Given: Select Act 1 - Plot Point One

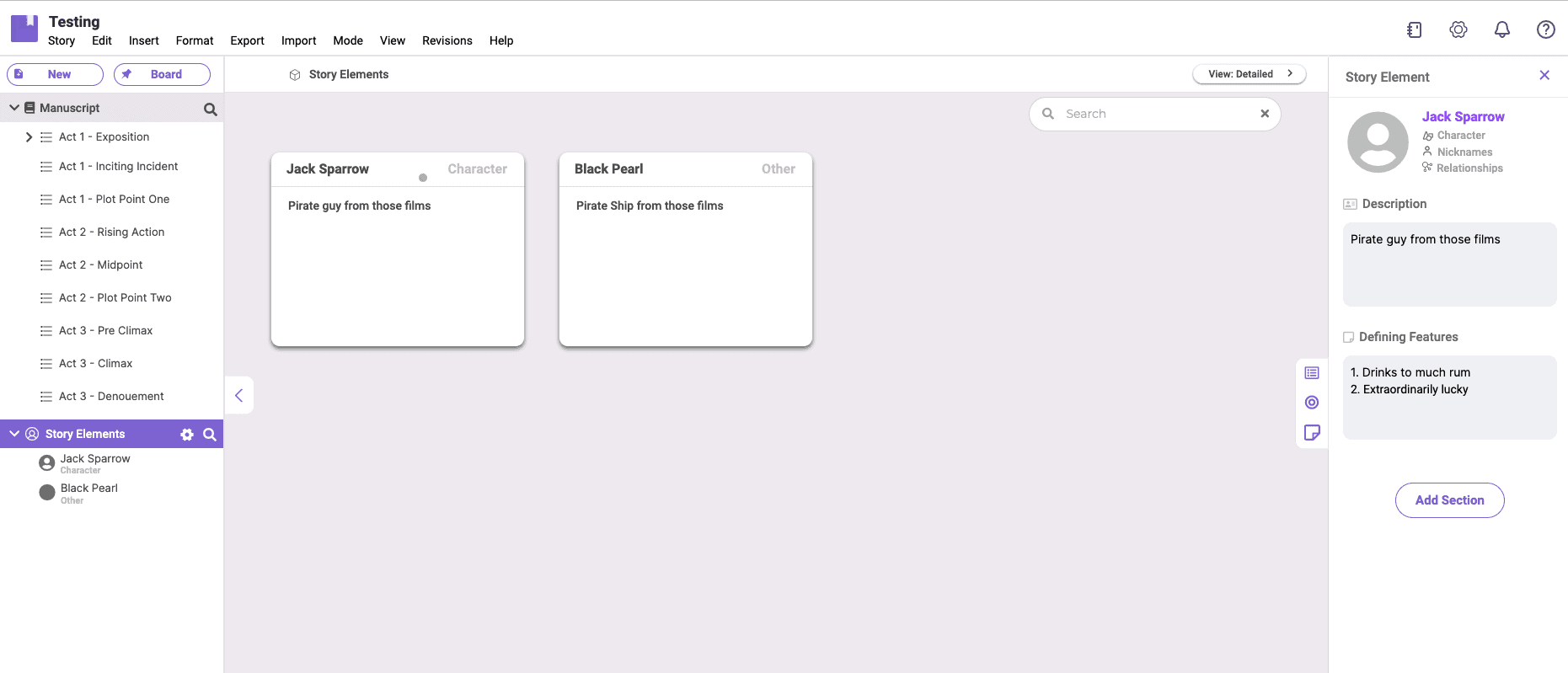Looking at the screenshot, I should coord(114,200).
